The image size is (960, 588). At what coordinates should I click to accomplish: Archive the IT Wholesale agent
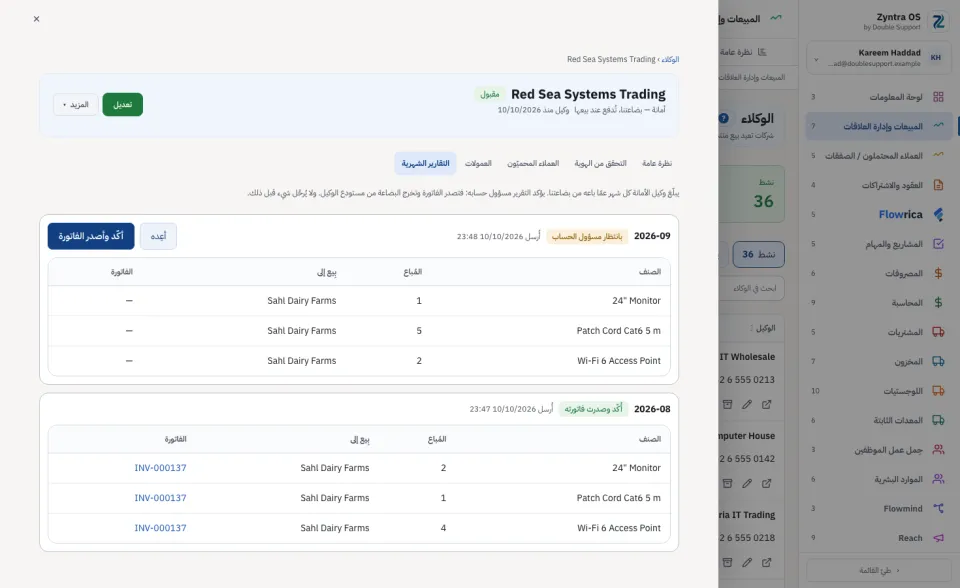tap(727, 404)
